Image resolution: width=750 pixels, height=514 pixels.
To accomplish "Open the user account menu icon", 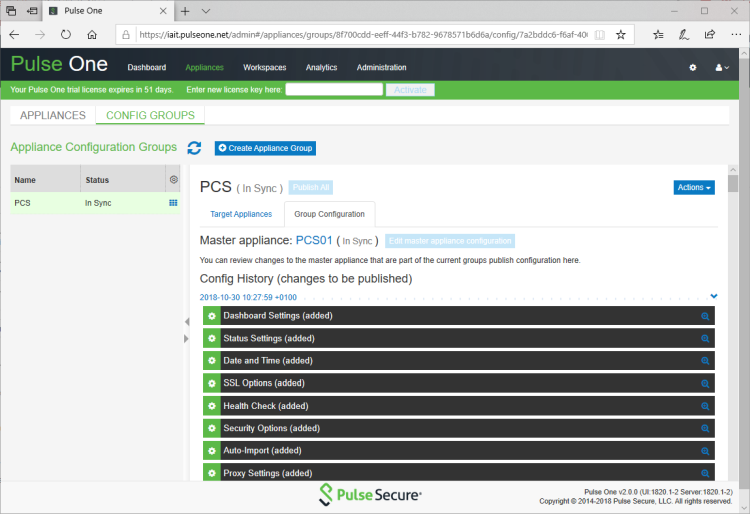I will click(722, 68).
